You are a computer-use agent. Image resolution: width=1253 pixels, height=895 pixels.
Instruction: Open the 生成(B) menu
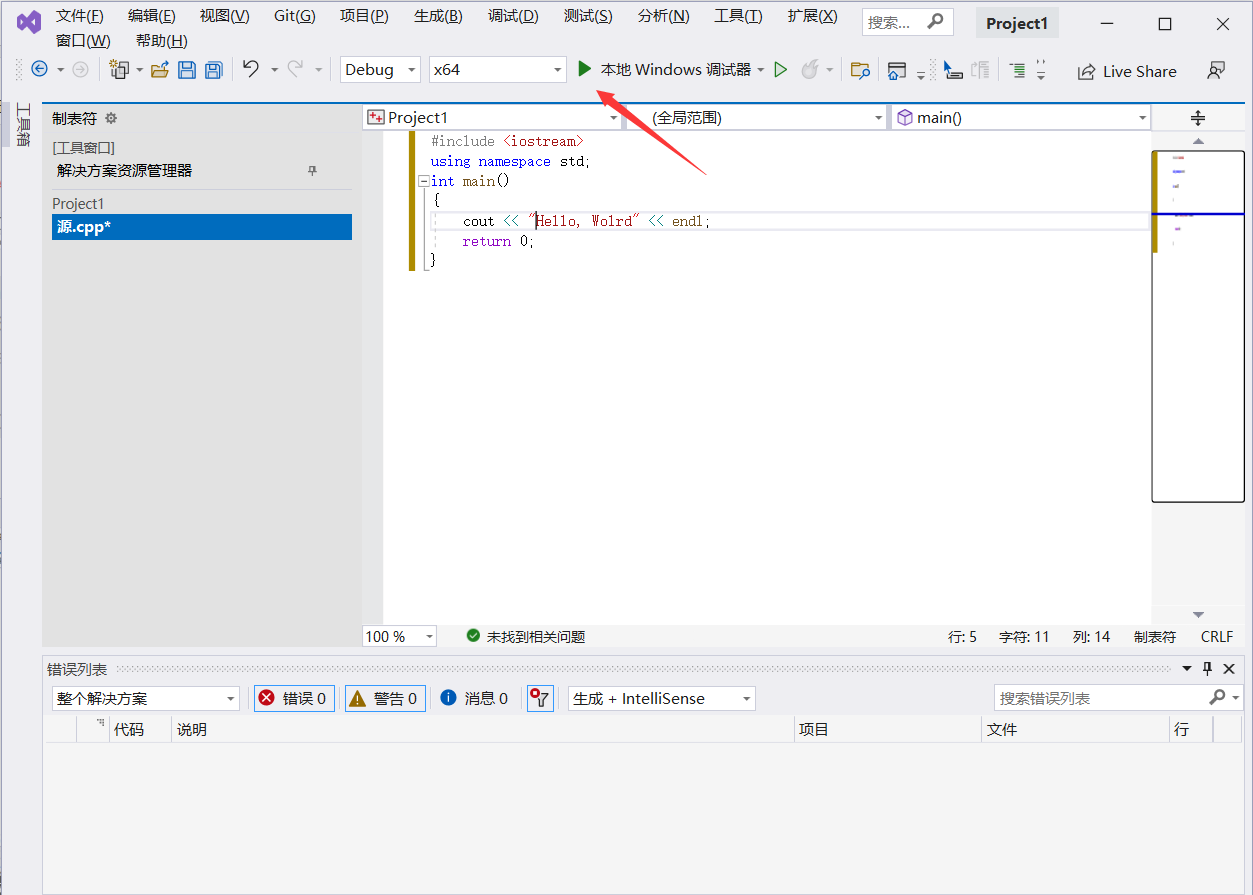(x=438, y=16)
